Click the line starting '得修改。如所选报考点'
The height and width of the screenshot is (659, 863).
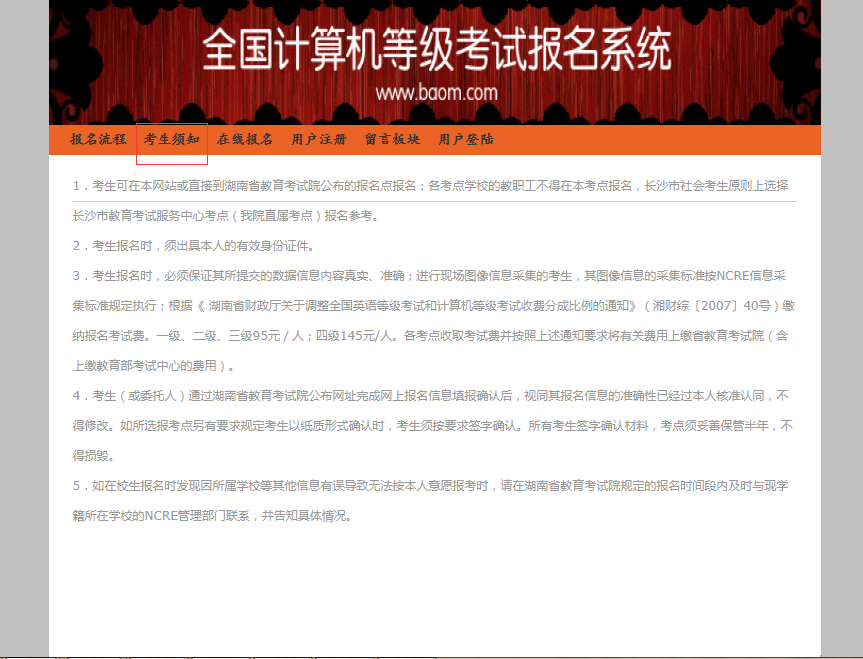click(x=433, y=426)
